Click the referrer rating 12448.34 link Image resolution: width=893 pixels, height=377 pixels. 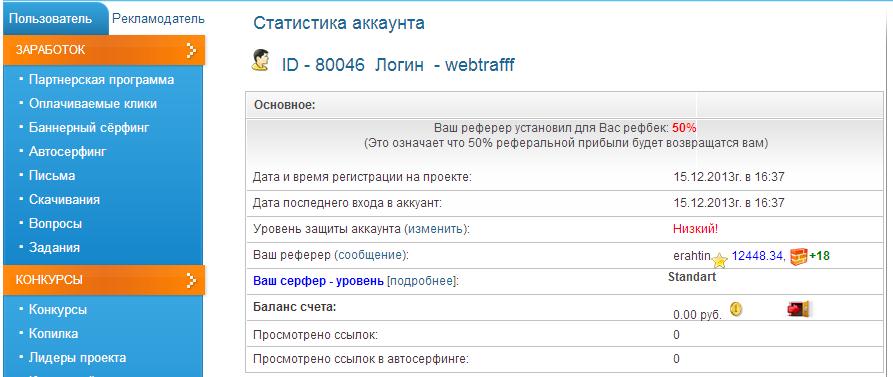(757, 256)
